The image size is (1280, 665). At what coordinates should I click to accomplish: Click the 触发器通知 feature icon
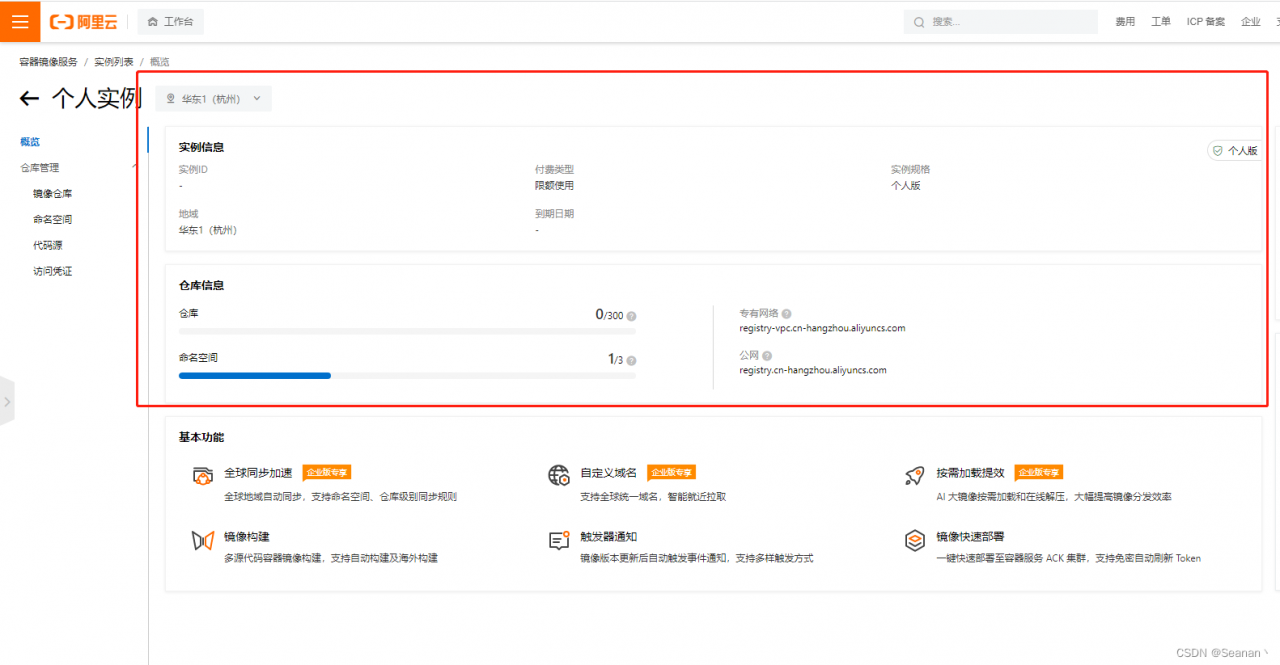coord(558,541)
